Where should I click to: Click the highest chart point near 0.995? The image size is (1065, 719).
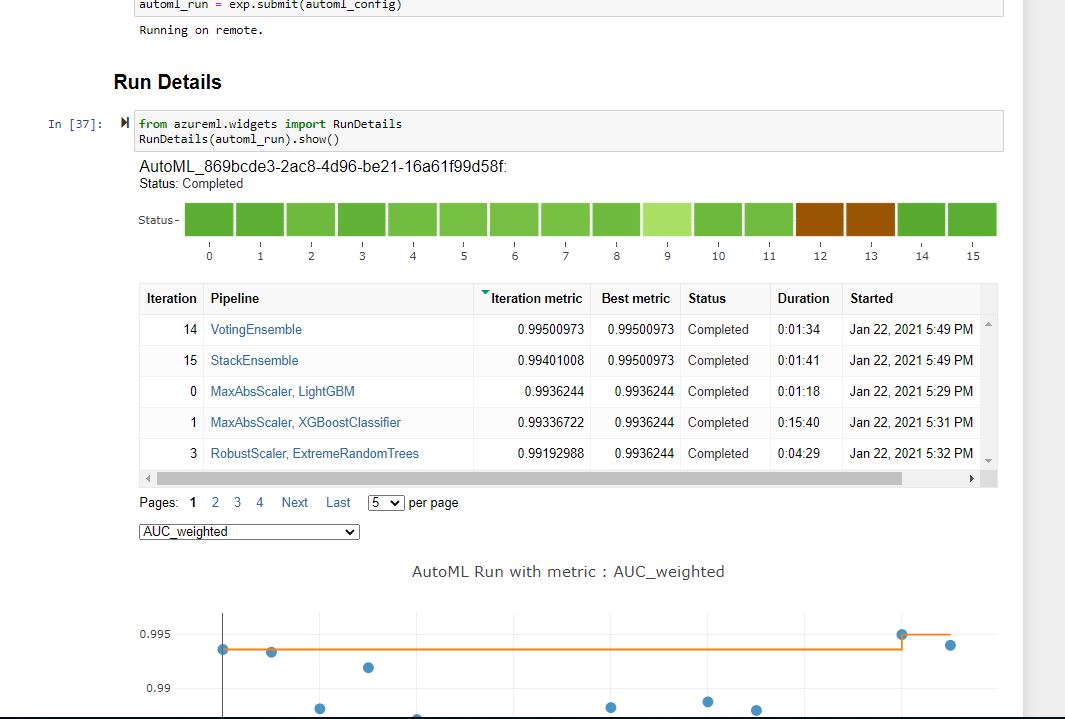(902, 634)
